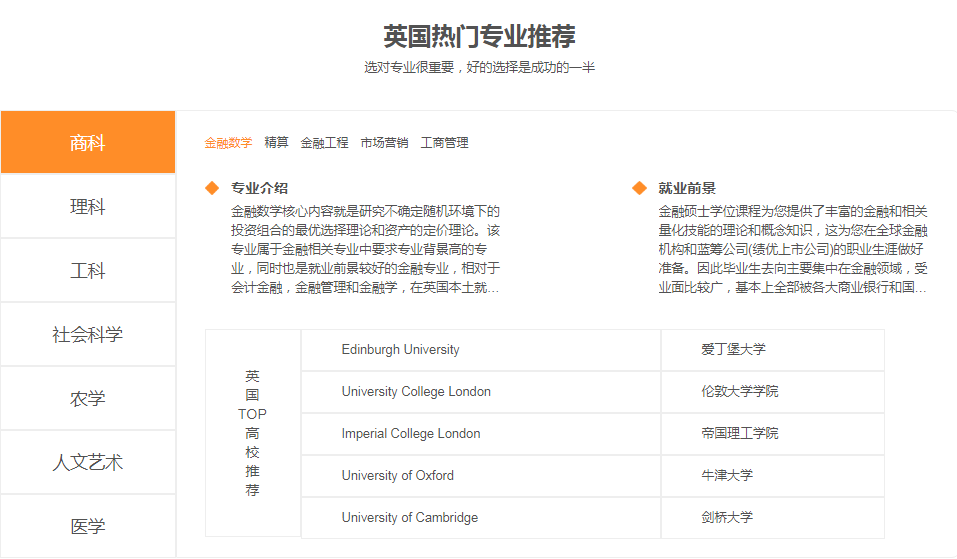The width and height of the screenshot is (957, 559).
Task: Select the 农学 category tab
Action: (x=88, y=399)
